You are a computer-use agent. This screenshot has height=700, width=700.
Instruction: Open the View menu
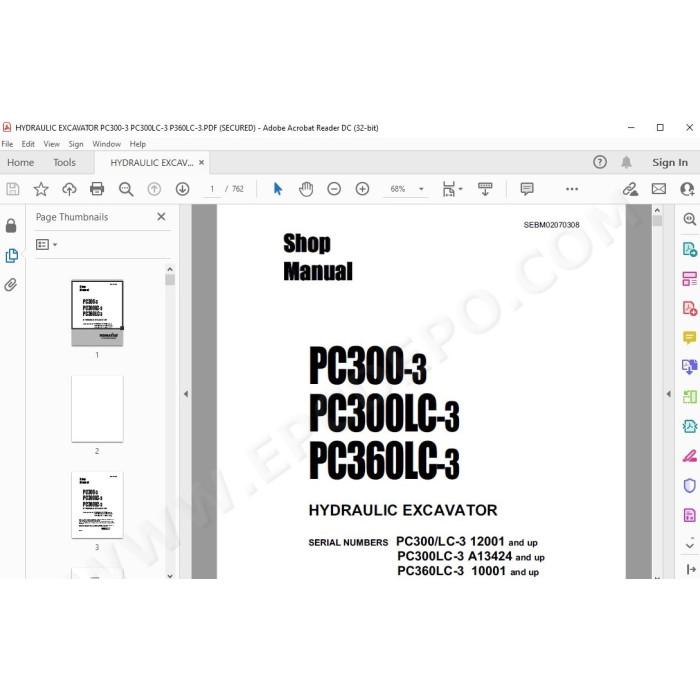tap(51, 144)
